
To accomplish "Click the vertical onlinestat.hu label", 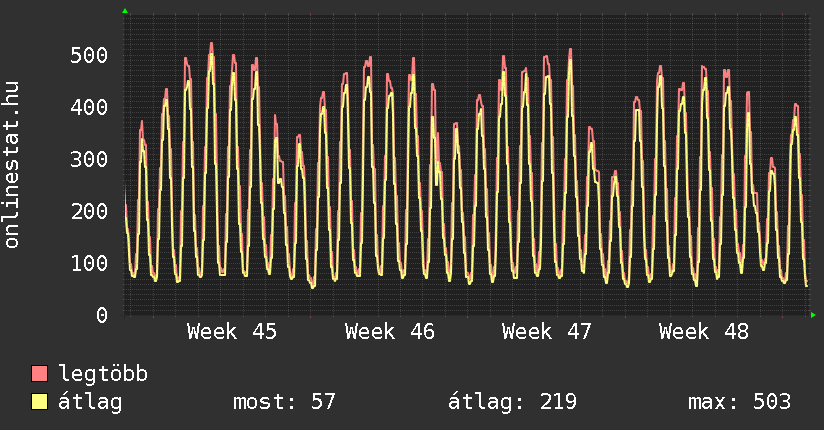I will (x=13, y=165).
